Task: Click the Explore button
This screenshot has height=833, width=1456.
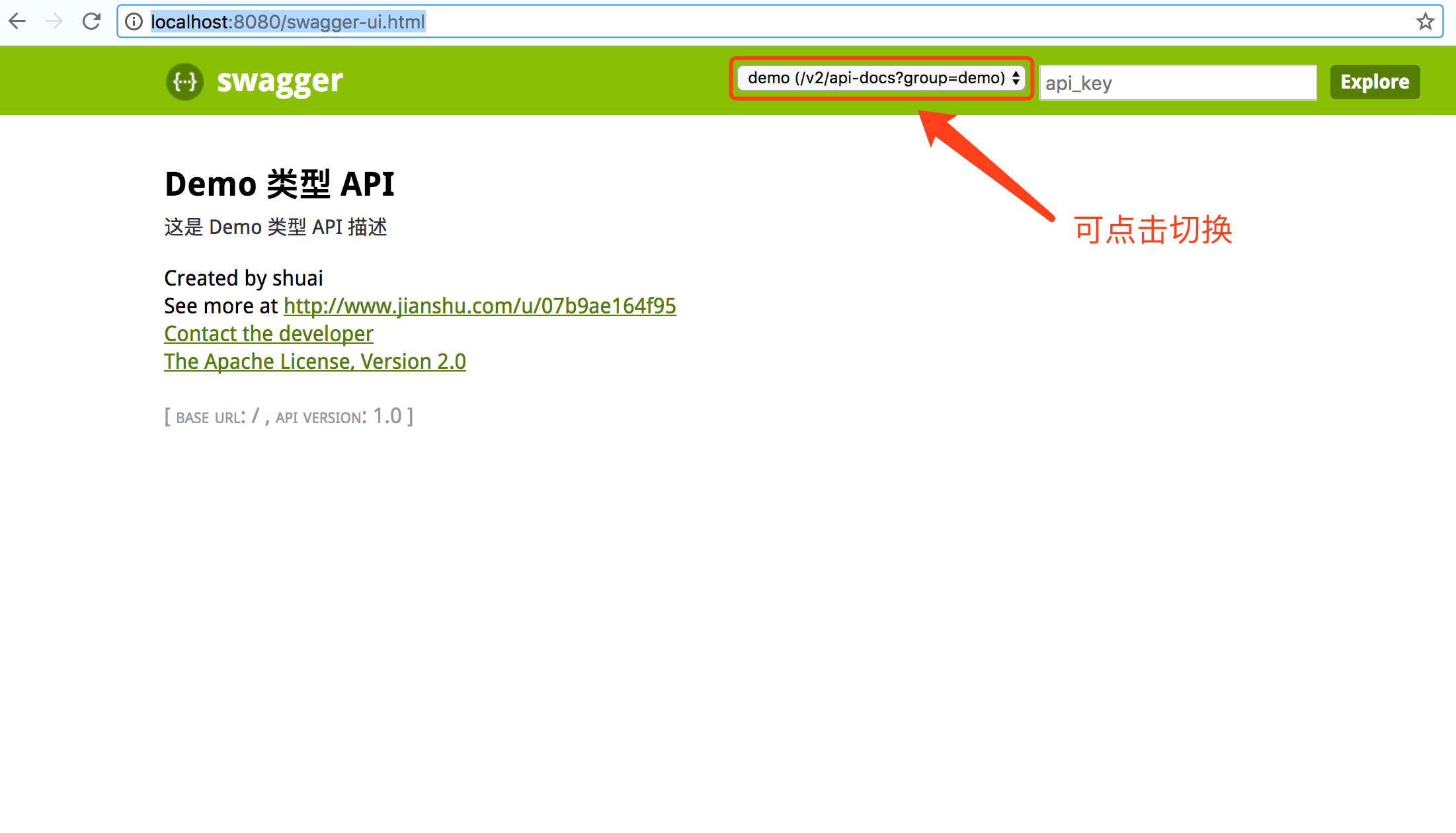Action: [1375, 82]
